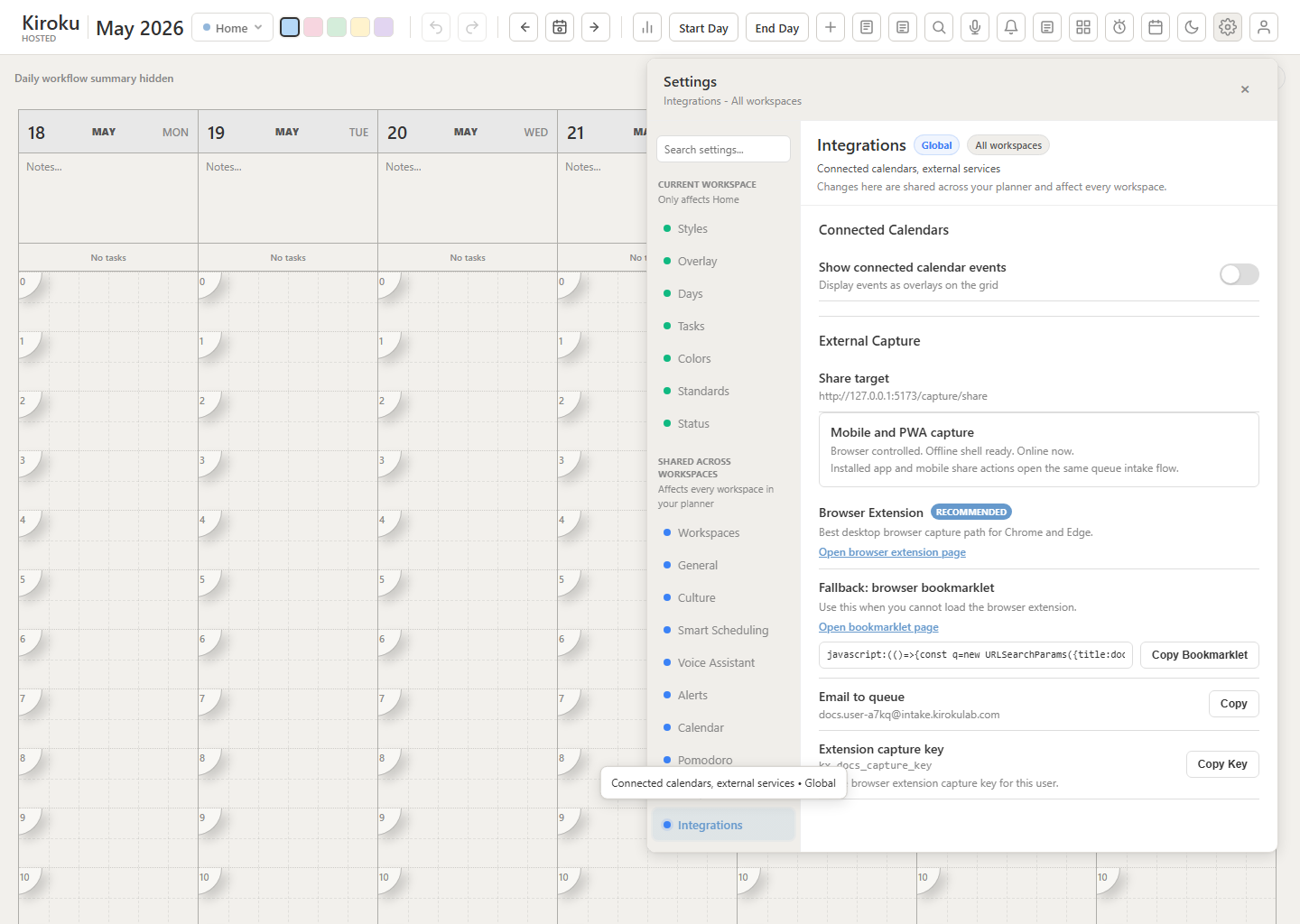Open browser extension page link

(x=892, y=552)
